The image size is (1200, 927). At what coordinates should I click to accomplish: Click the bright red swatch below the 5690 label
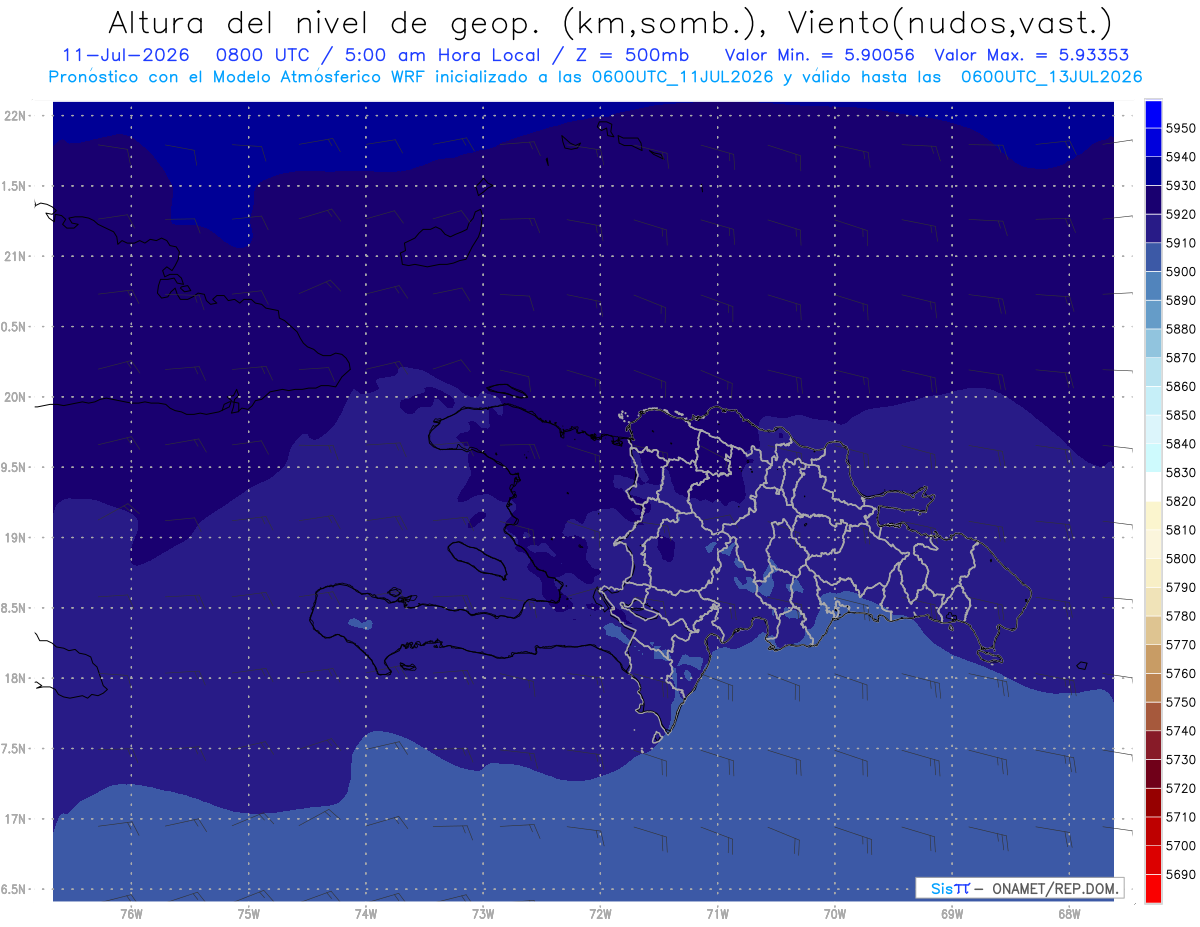pyautogui.click(x=1152, y=888)
